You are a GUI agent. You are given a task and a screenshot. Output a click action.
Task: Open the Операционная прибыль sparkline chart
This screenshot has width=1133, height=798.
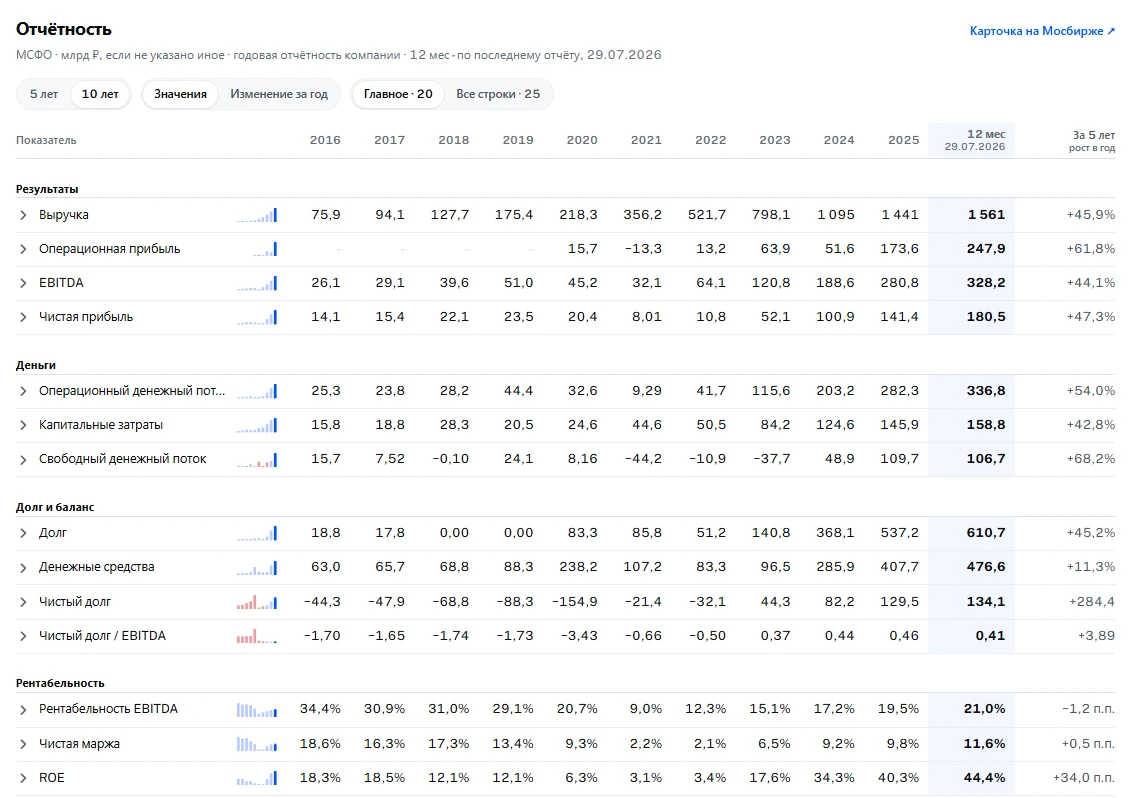coord(264,249)
